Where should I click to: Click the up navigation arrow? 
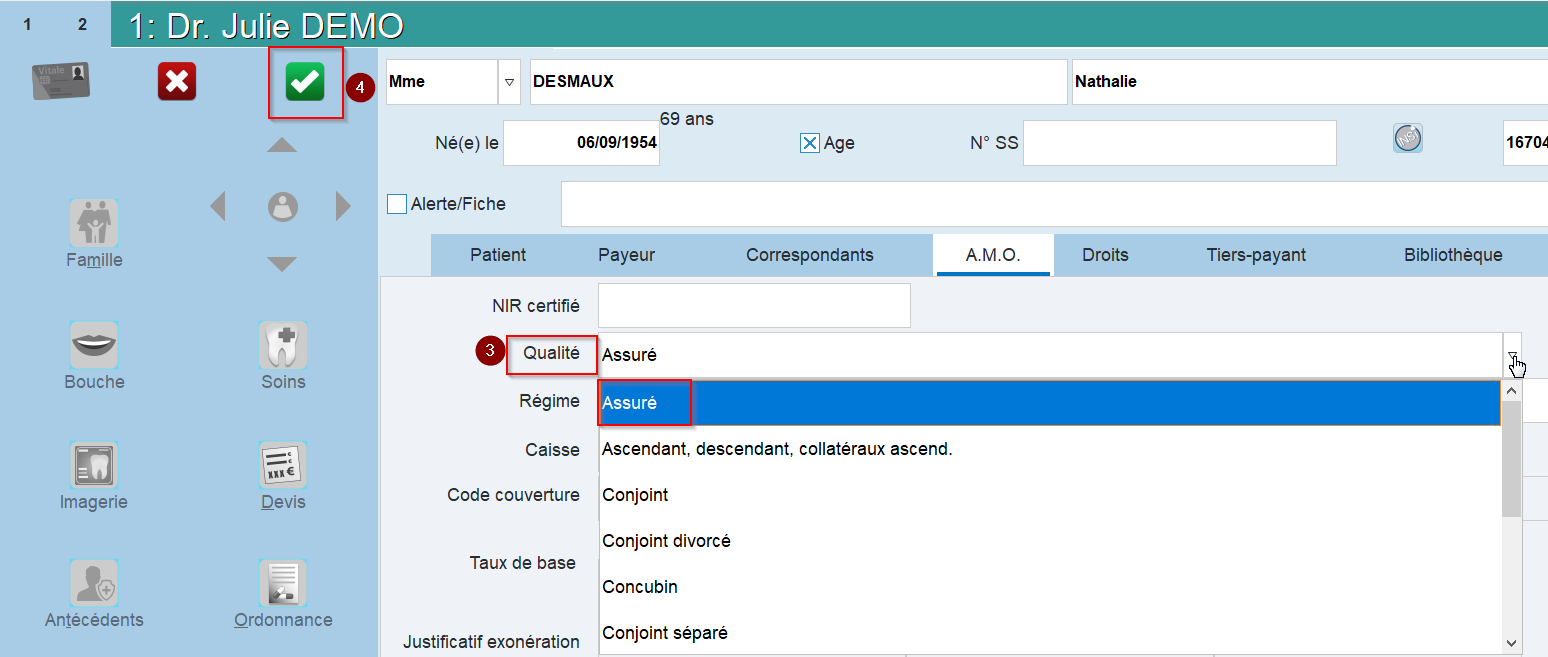(282, 145)
